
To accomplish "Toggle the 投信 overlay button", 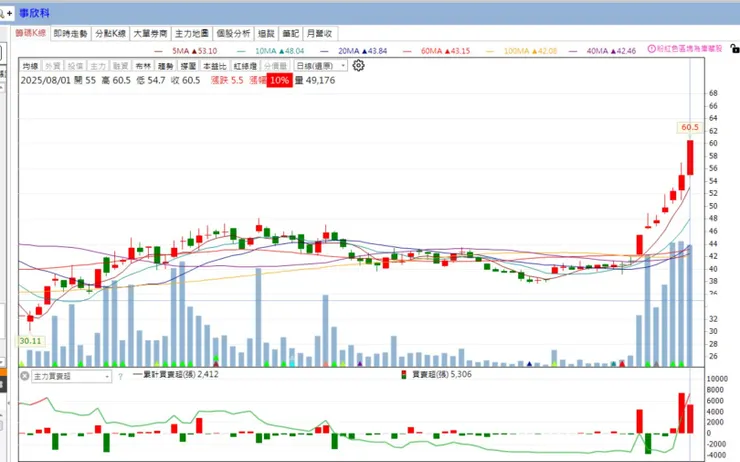I will point(76,66).
